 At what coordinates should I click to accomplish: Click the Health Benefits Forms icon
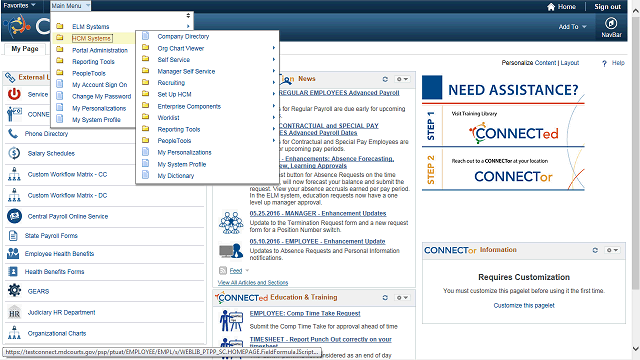coord(13,271)
